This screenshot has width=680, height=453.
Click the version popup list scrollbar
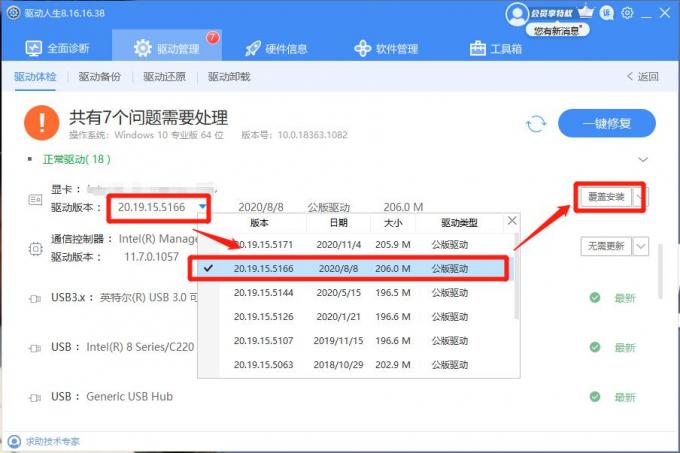517,276
